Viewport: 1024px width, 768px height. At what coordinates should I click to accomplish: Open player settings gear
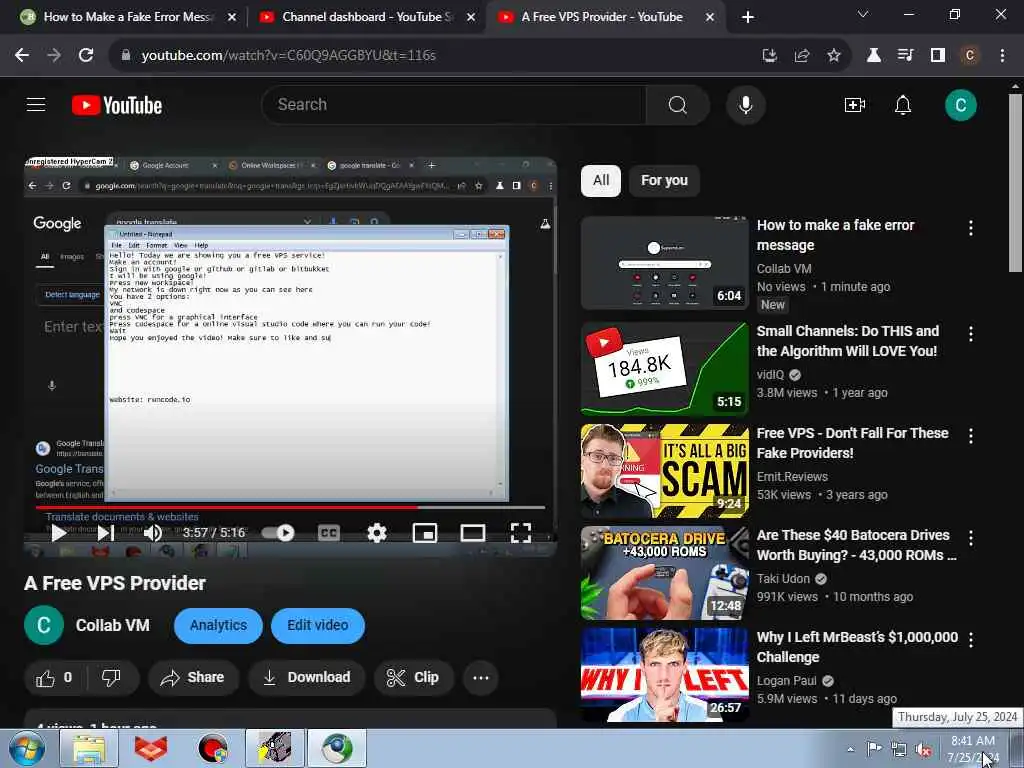(x=377, y=533)
